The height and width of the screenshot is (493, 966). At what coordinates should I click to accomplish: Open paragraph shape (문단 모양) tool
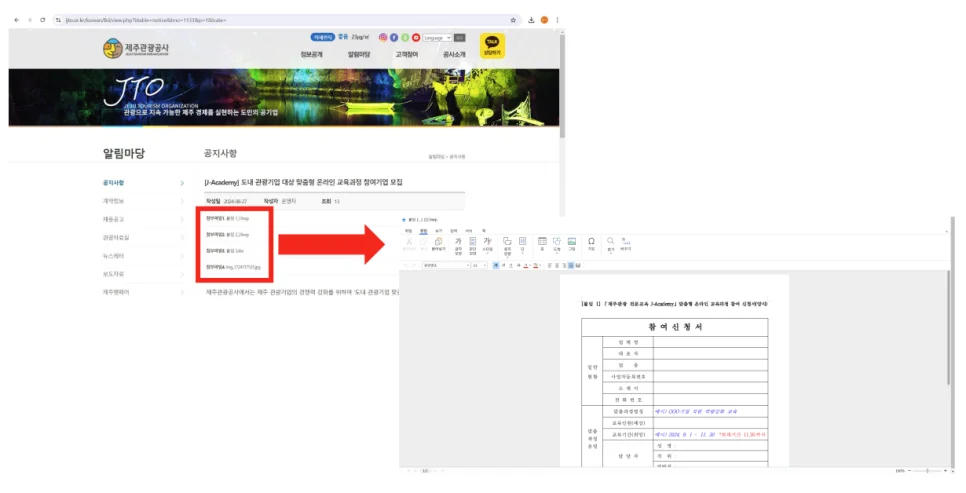[x=473, y=246]
